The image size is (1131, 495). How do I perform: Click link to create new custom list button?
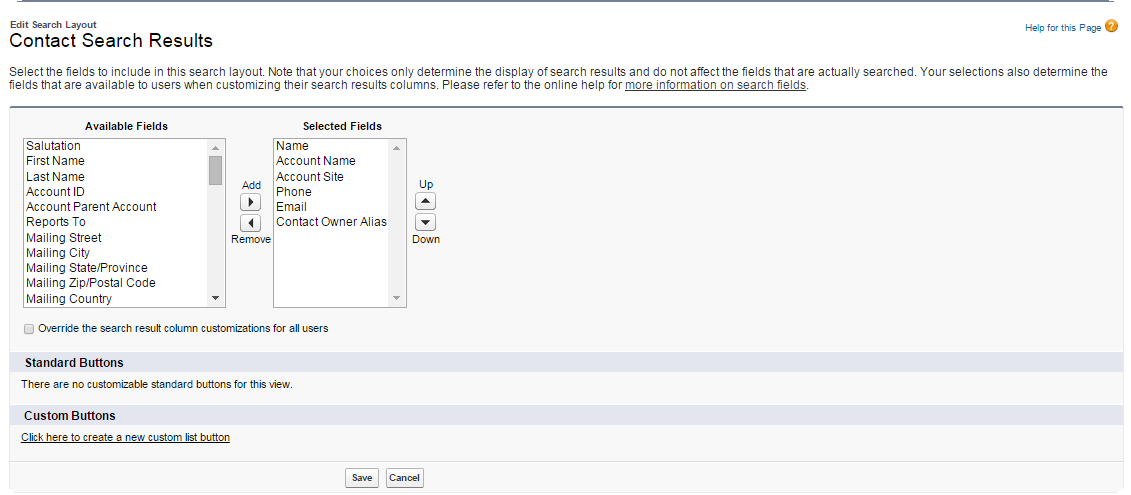pyautogui.click(x=126, y=437)
